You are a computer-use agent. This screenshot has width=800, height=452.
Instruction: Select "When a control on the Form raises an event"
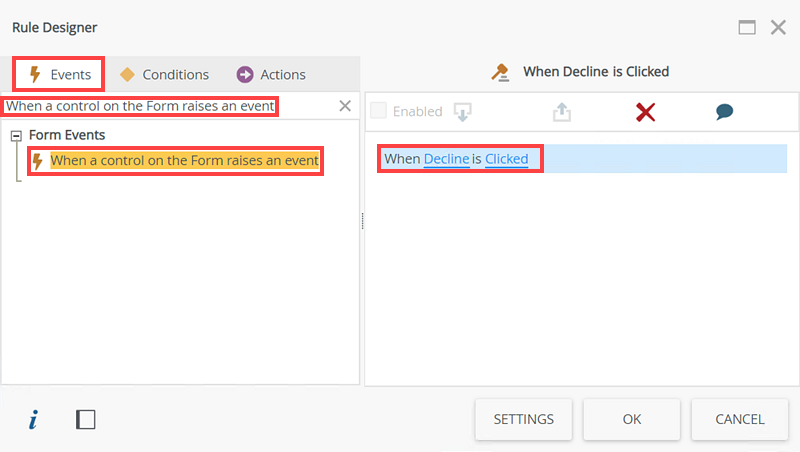point(184,160)
